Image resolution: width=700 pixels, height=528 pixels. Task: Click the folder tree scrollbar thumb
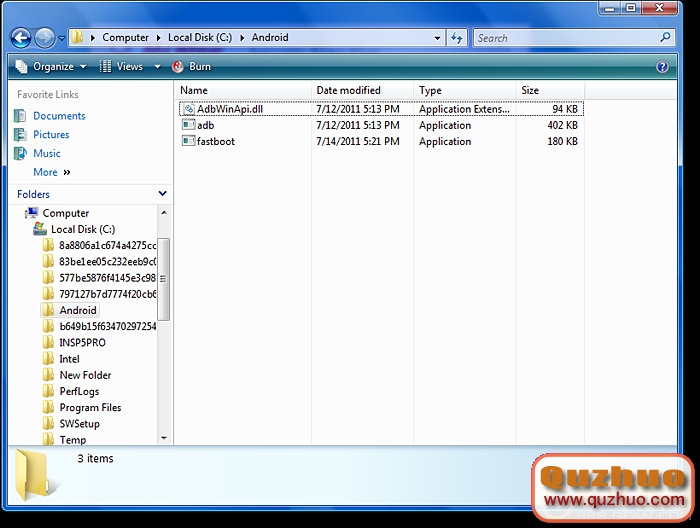tap(164, 279)
